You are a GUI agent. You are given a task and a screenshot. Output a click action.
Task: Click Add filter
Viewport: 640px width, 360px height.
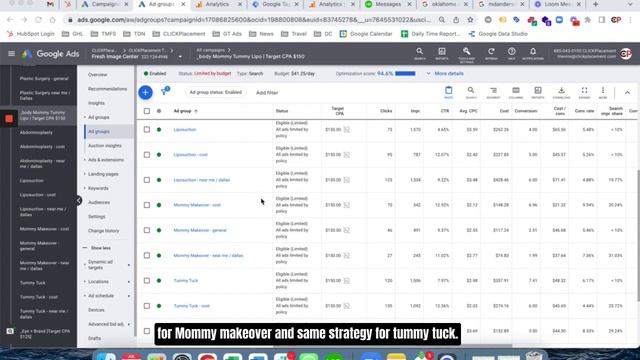coord(267,93)
